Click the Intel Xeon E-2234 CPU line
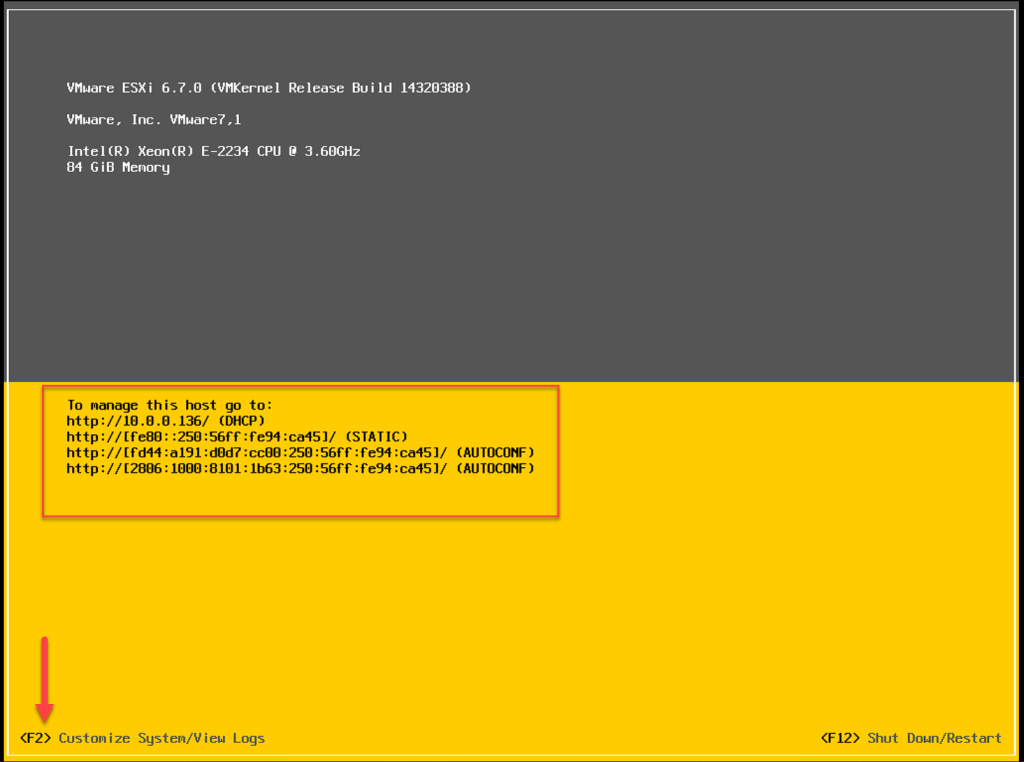Screen dimensions: 1024x762 pos(212,151)
